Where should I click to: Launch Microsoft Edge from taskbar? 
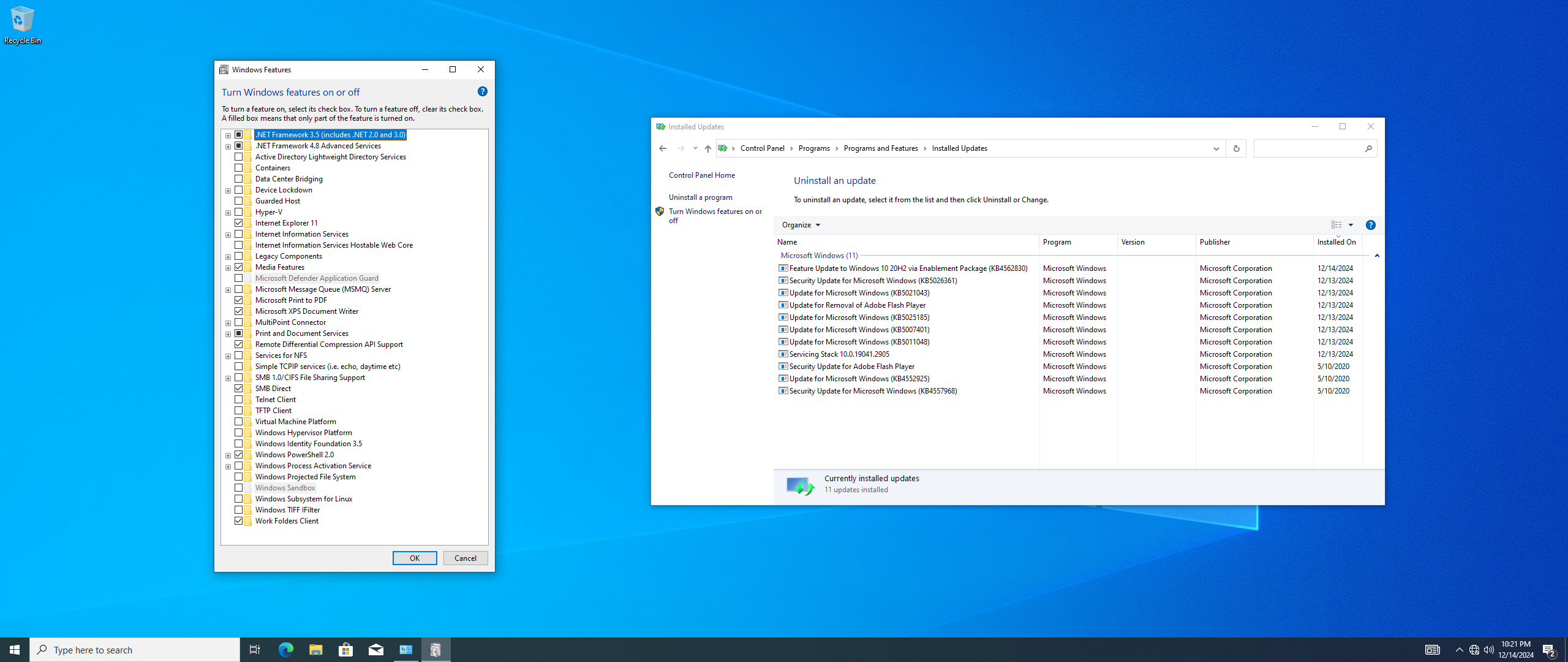click(285, 650)
